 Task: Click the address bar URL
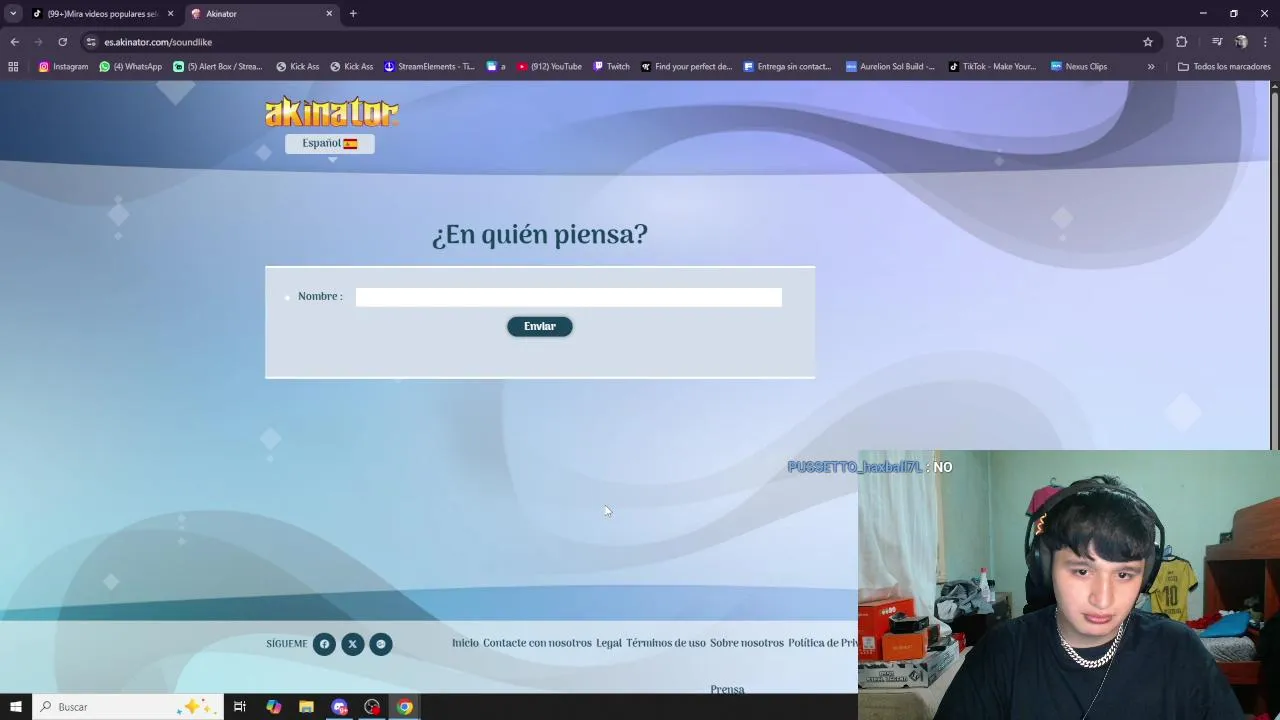click(158, 42)
